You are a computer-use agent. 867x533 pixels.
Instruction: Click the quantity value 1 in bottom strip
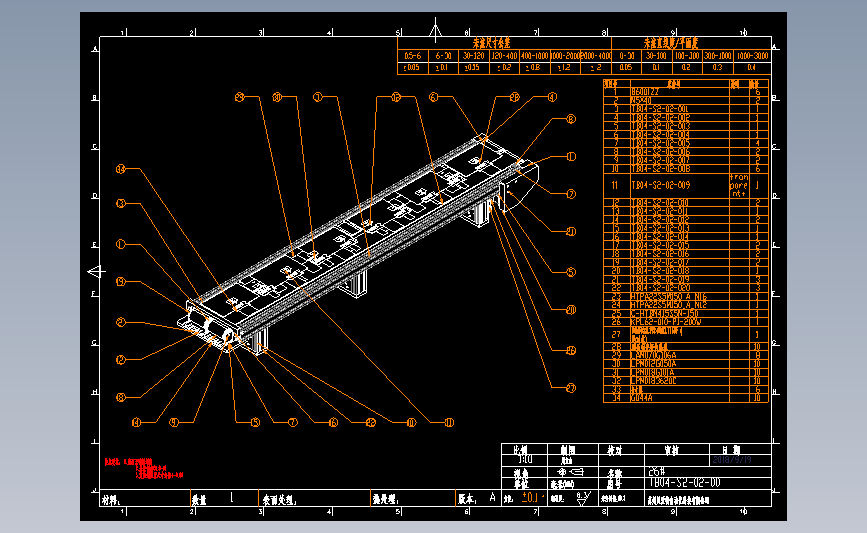[232, 498]
